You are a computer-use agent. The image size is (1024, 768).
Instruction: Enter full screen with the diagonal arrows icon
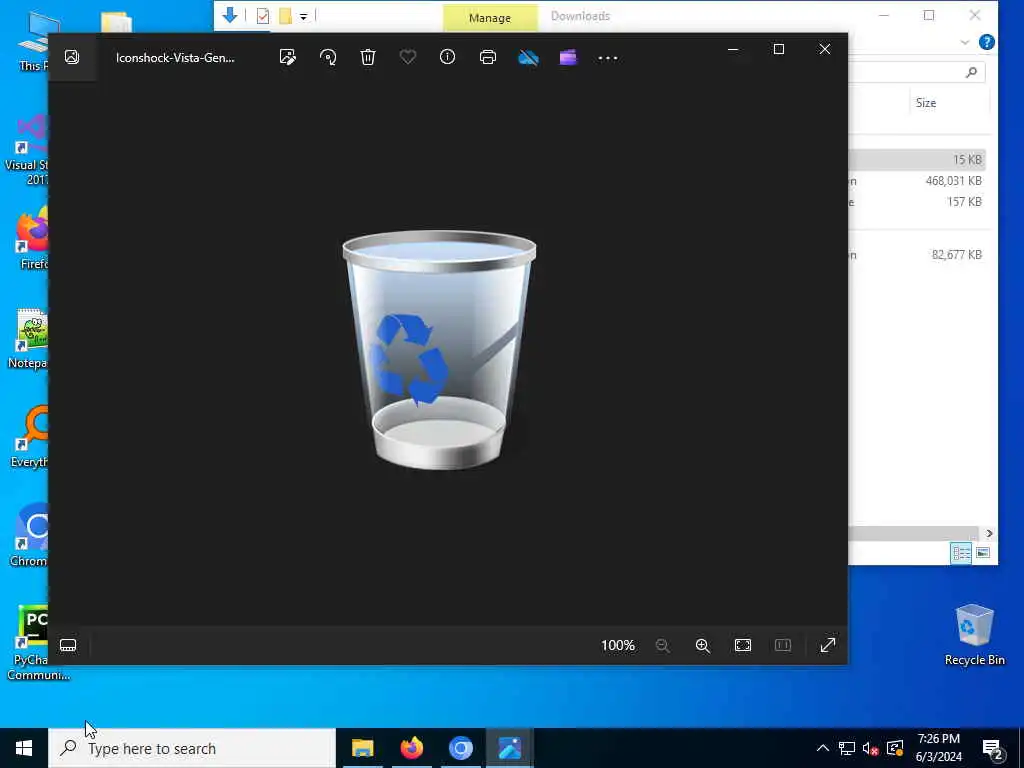coord(827,645)
